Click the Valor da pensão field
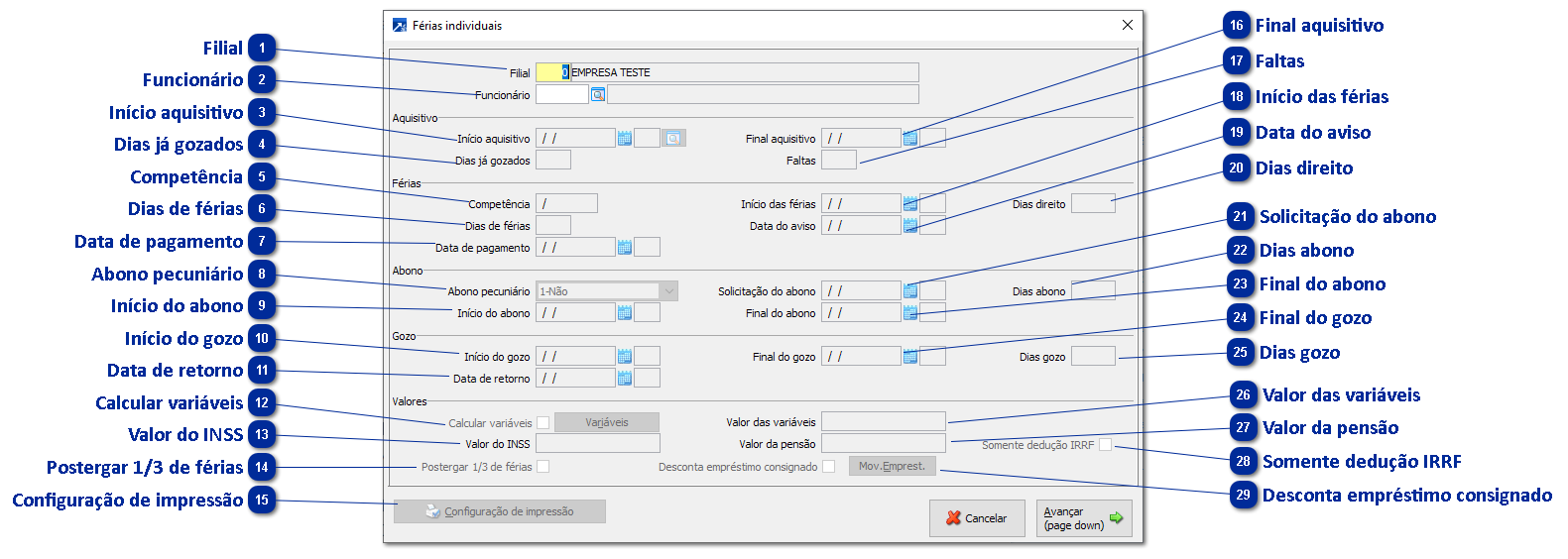 (884, 443)
